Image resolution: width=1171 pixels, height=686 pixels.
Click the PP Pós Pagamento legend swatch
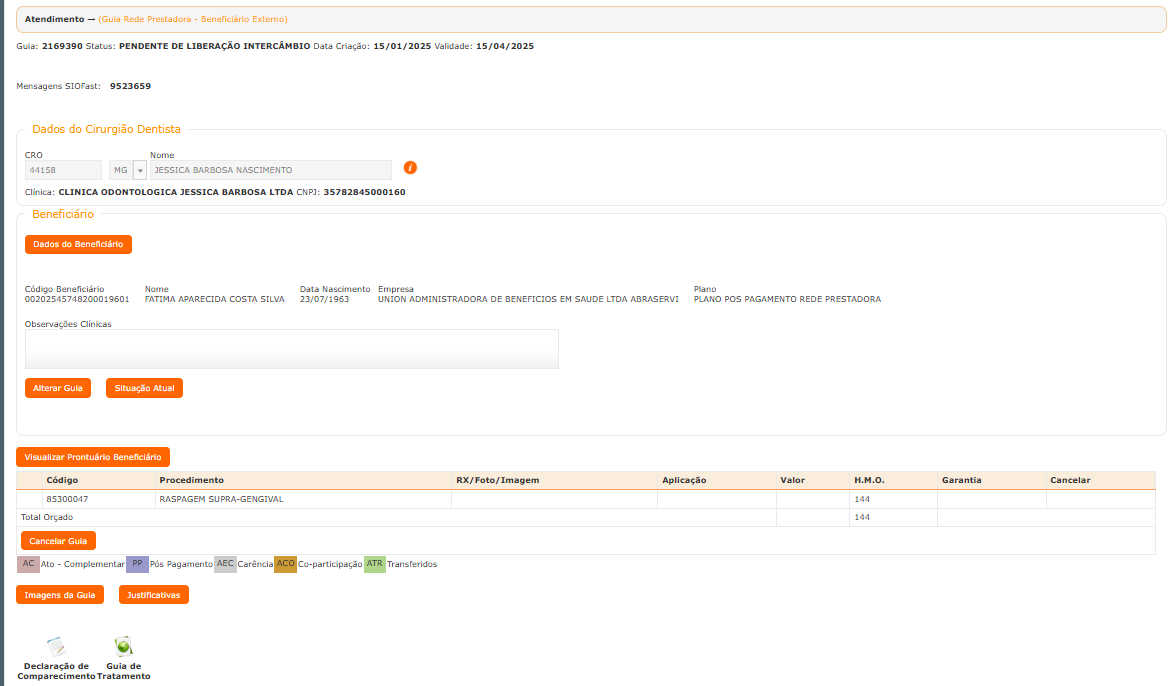tap(137, 564)
